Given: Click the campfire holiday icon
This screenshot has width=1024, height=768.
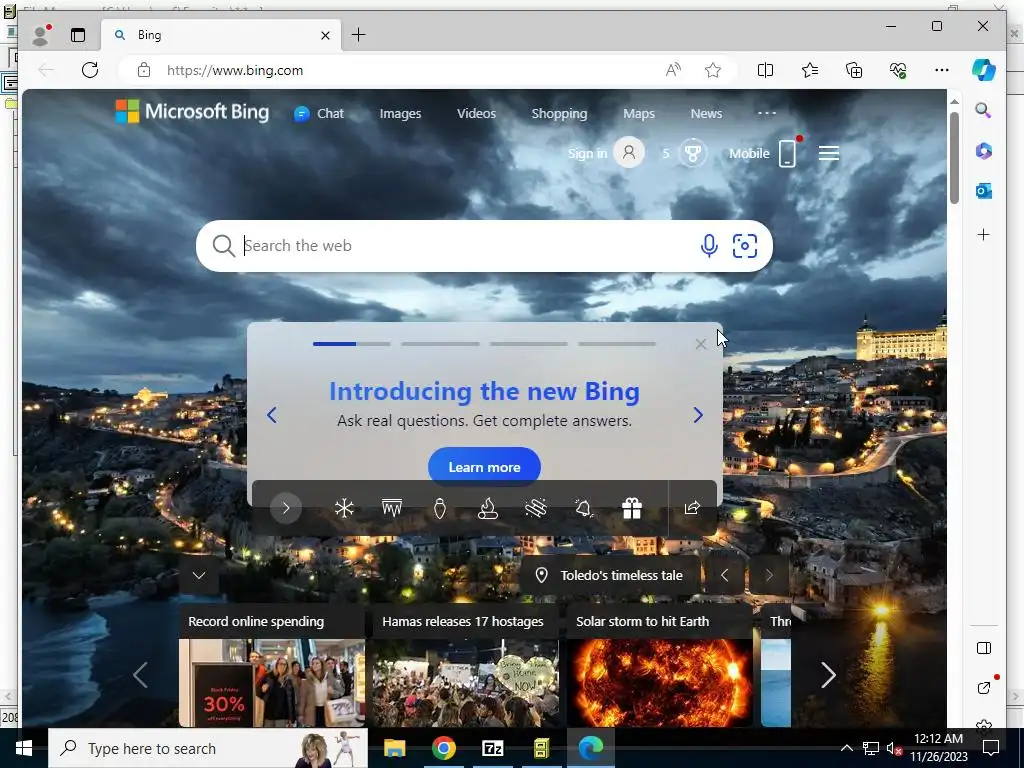Looking at the screenshot, I should coord(488,508).
